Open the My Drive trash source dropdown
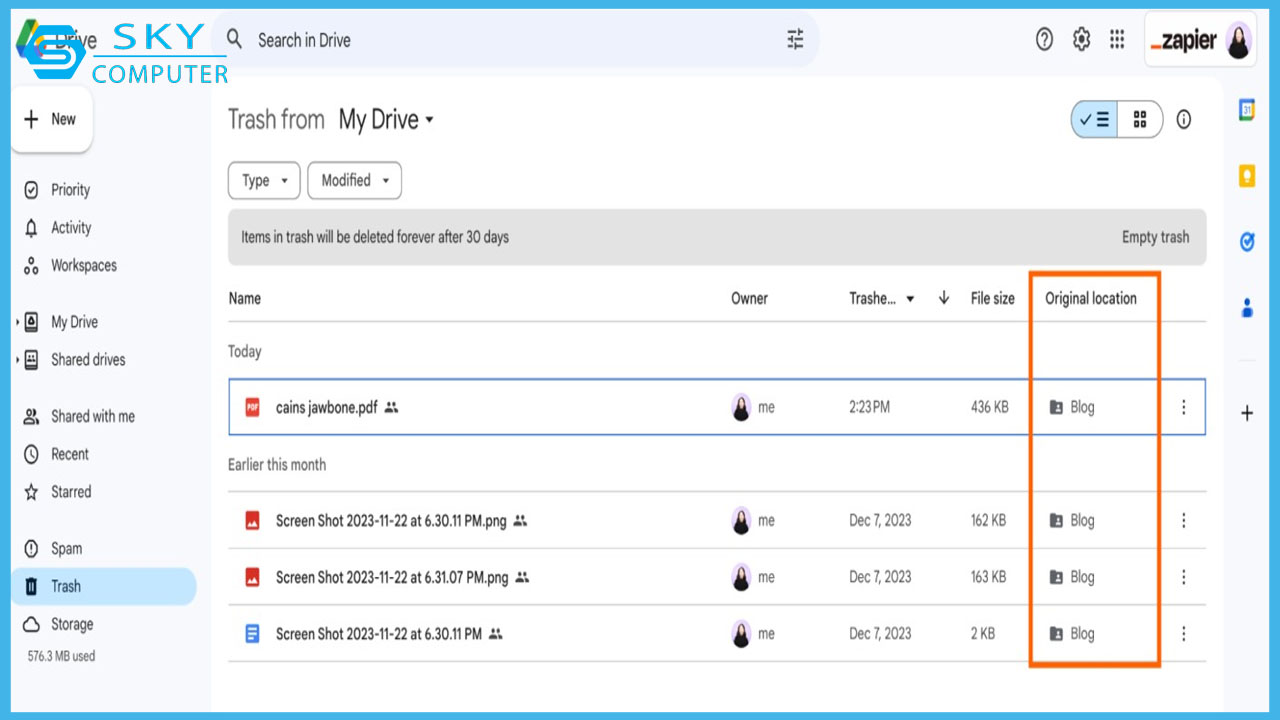The width and height of the screenshot is (1280, 720). (386, 120)
